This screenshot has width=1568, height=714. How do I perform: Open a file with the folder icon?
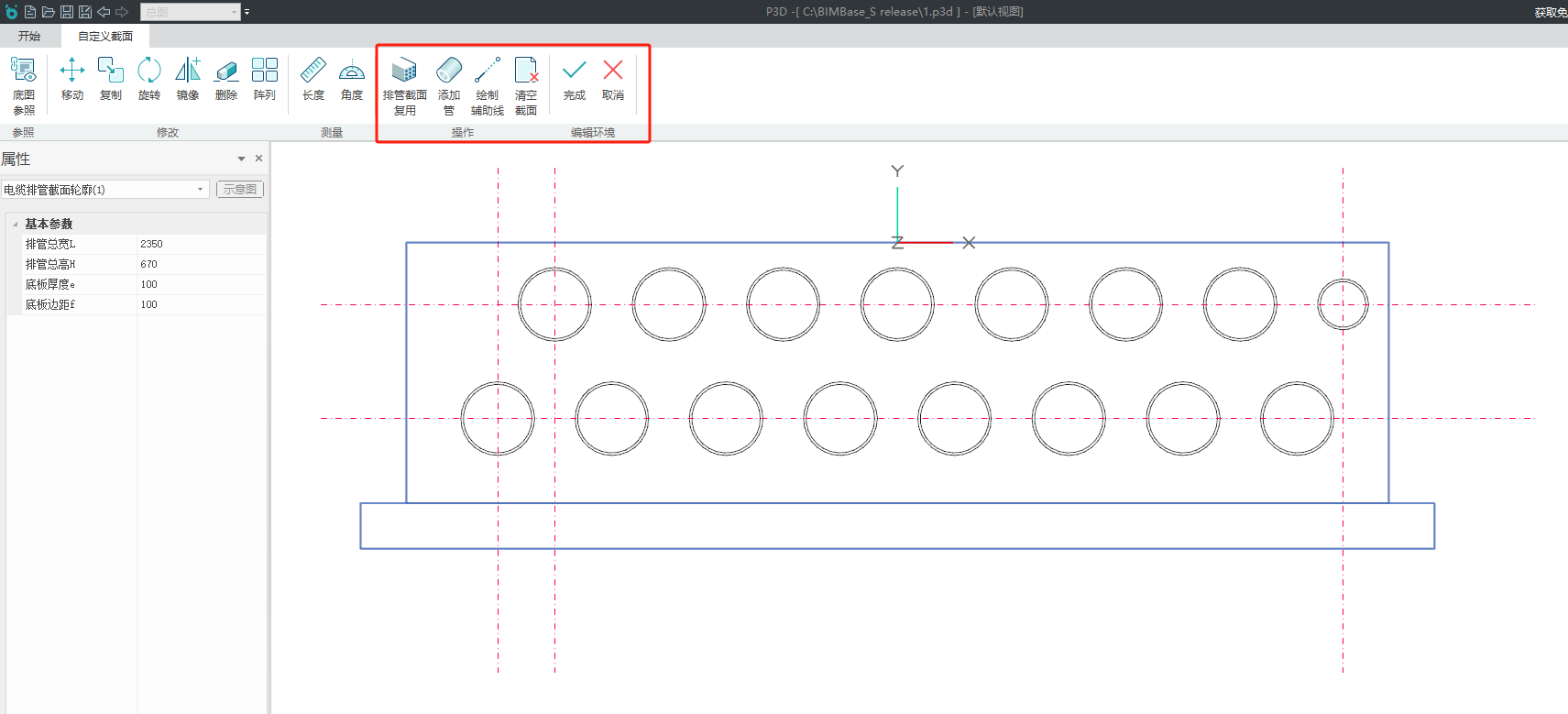pyautogui.click(x=49, y=12)
